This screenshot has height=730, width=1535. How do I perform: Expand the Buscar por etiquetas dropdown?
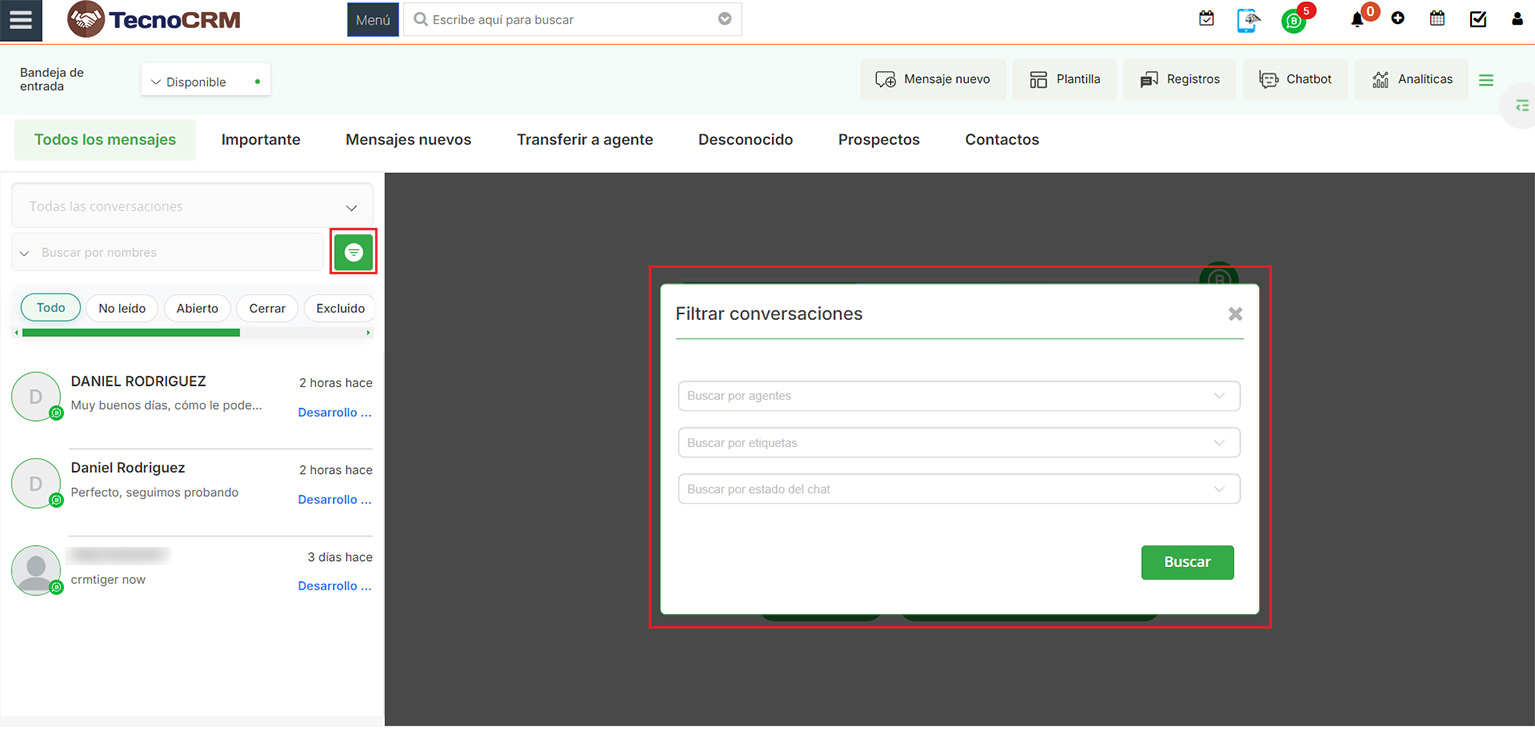coord(958,443)
